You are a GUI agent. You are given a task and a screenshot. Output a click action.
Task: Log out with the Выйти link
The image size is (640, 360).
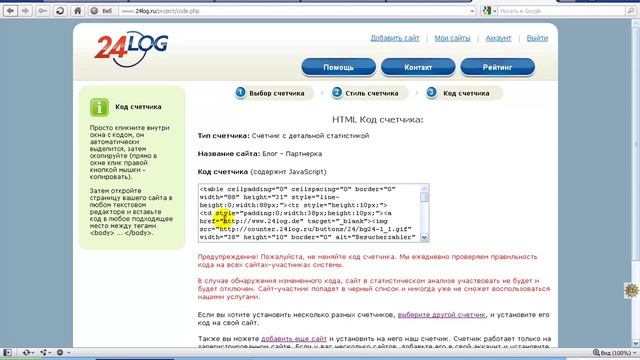[x=537, y=38]
